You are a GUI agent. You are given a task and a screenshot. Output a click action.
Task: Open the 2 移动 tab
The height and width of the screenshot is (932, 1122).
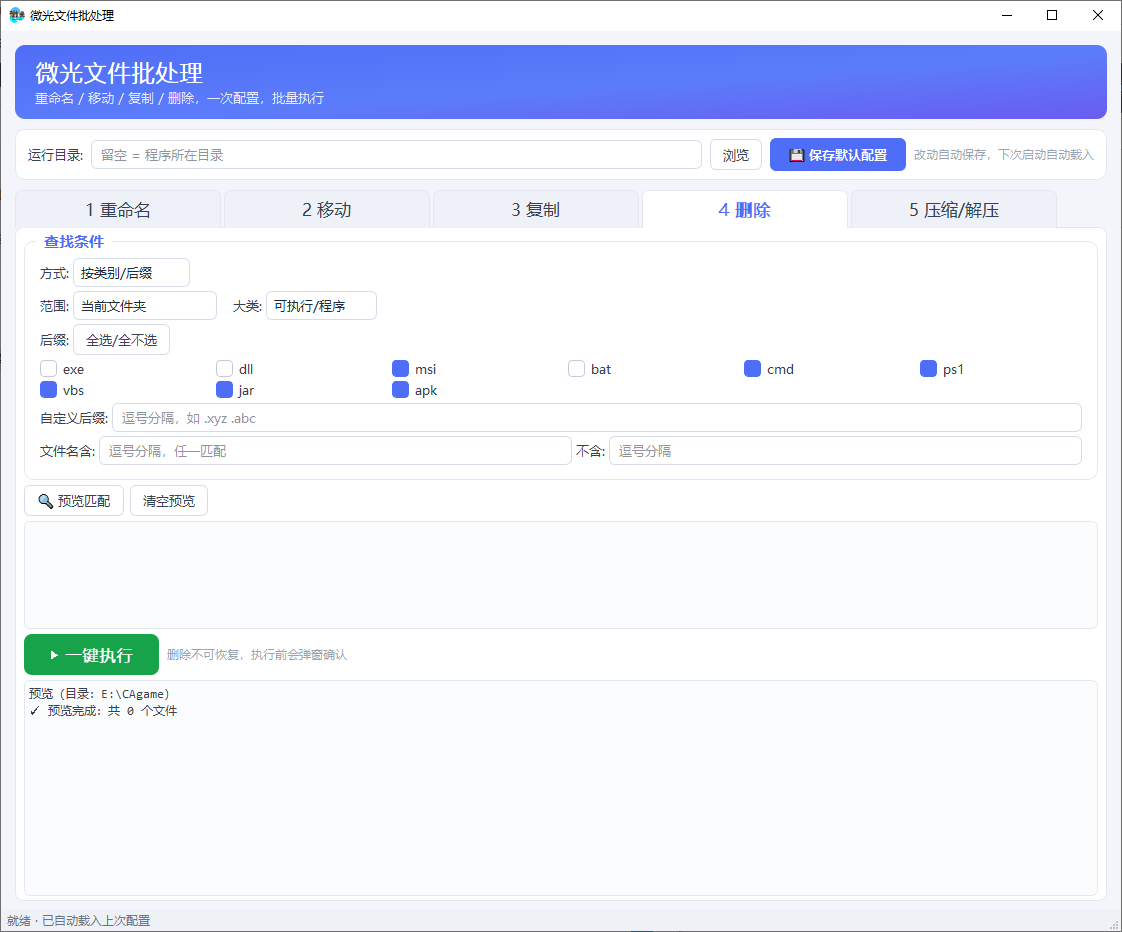[327, 210]
